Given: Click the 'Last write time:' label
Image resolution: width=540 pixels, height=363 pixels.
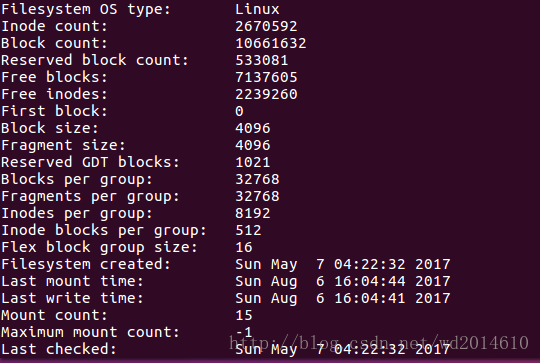Looking at the screenshot, I should pyautogui.click(x=72, y=298).
